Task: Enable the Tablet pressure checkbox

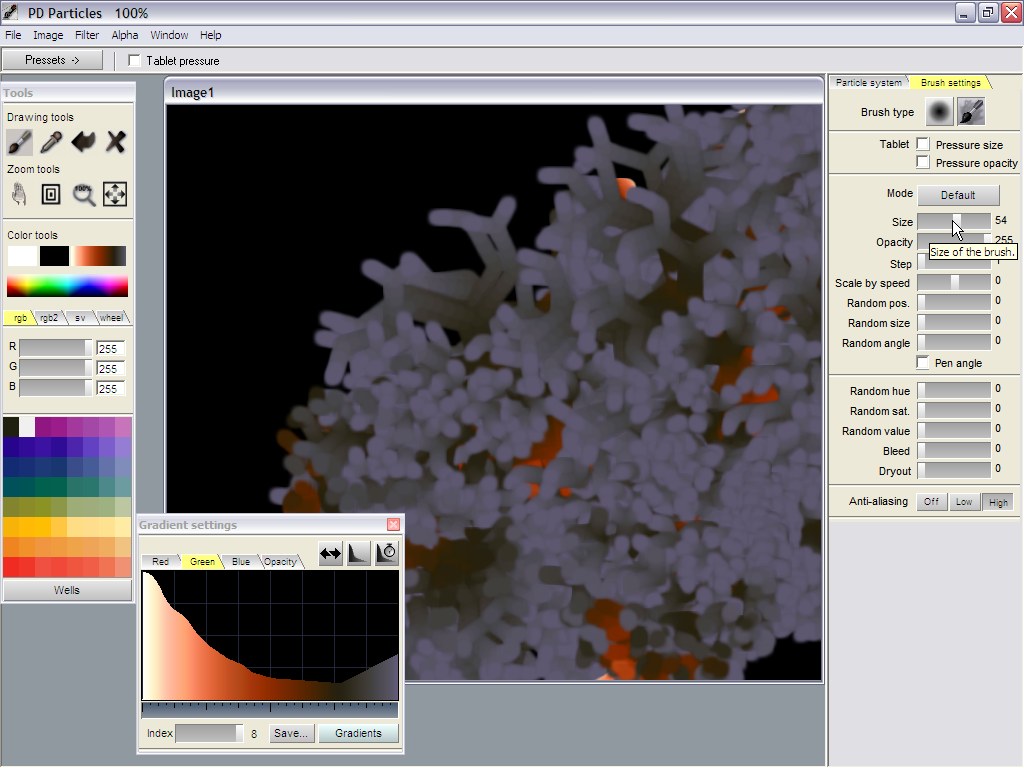Action: pyautogui.click(x=135, y=61)
